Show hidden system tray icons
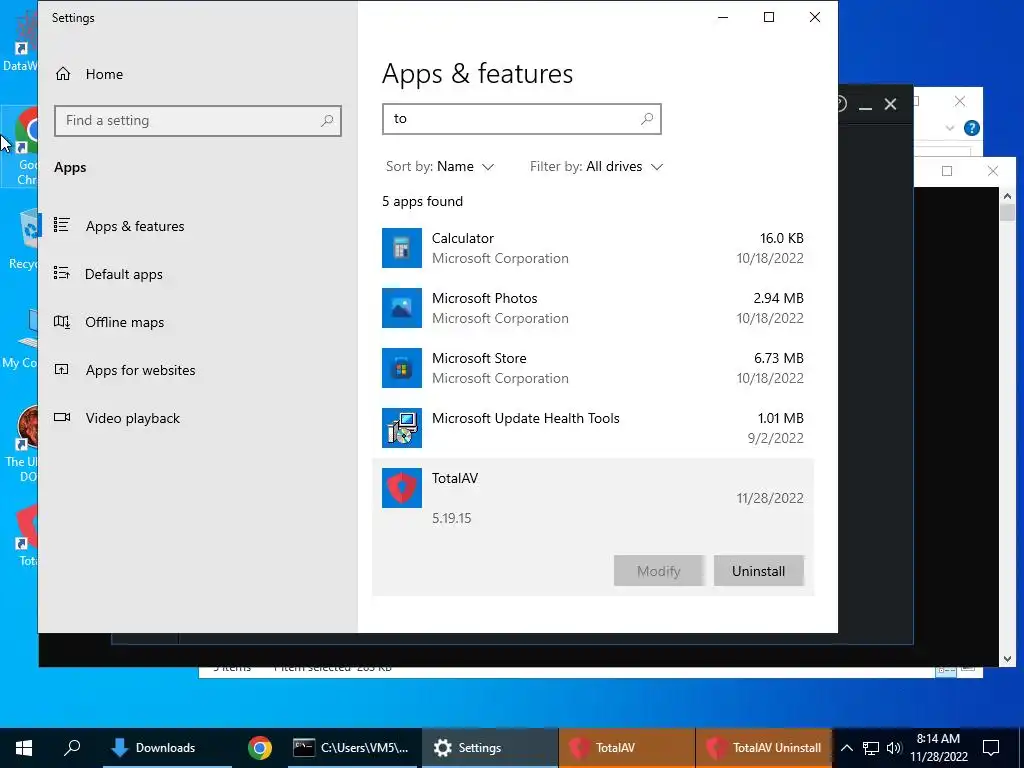The image size is (1024, 768). click(846, 748)
